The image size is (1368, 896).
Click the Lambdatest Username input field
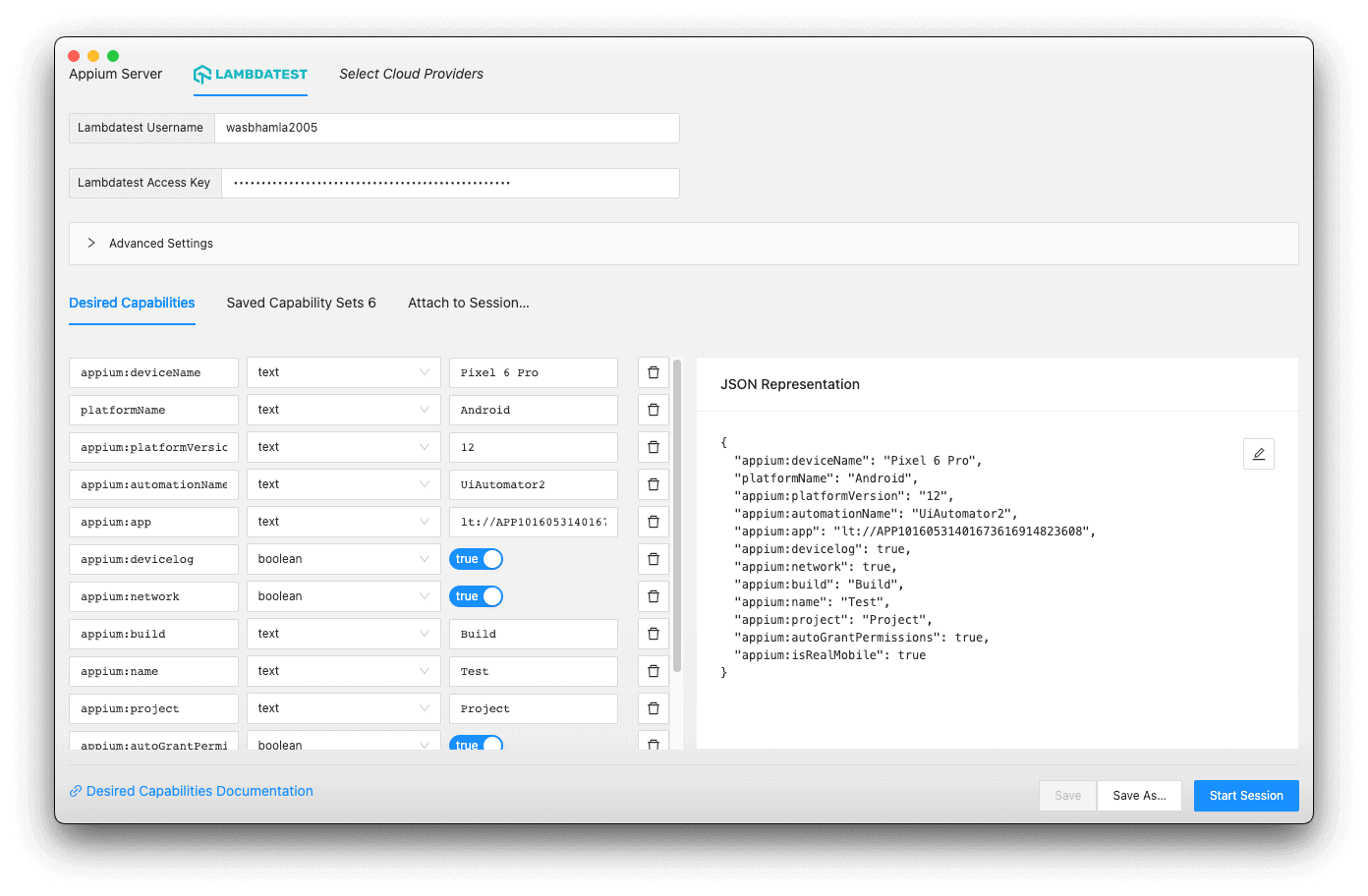(447, 128)
